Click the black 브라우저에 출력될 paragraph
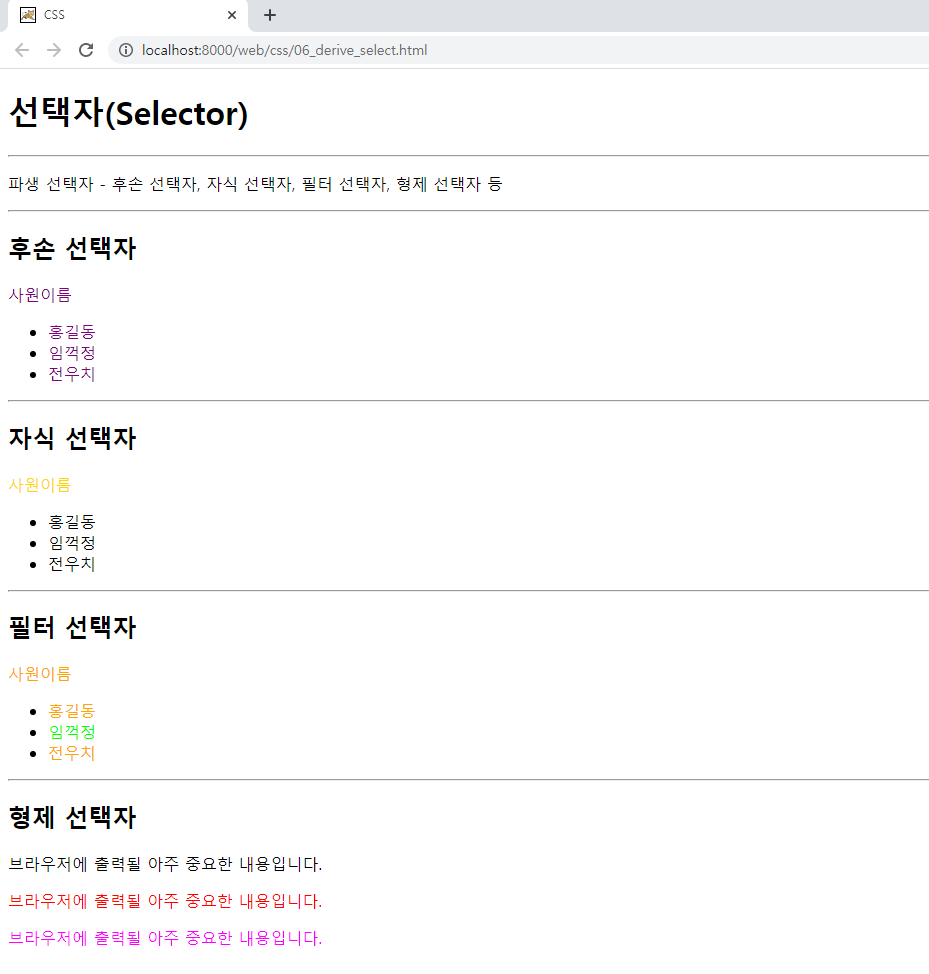The image size is (929, 974). (165, 864)
